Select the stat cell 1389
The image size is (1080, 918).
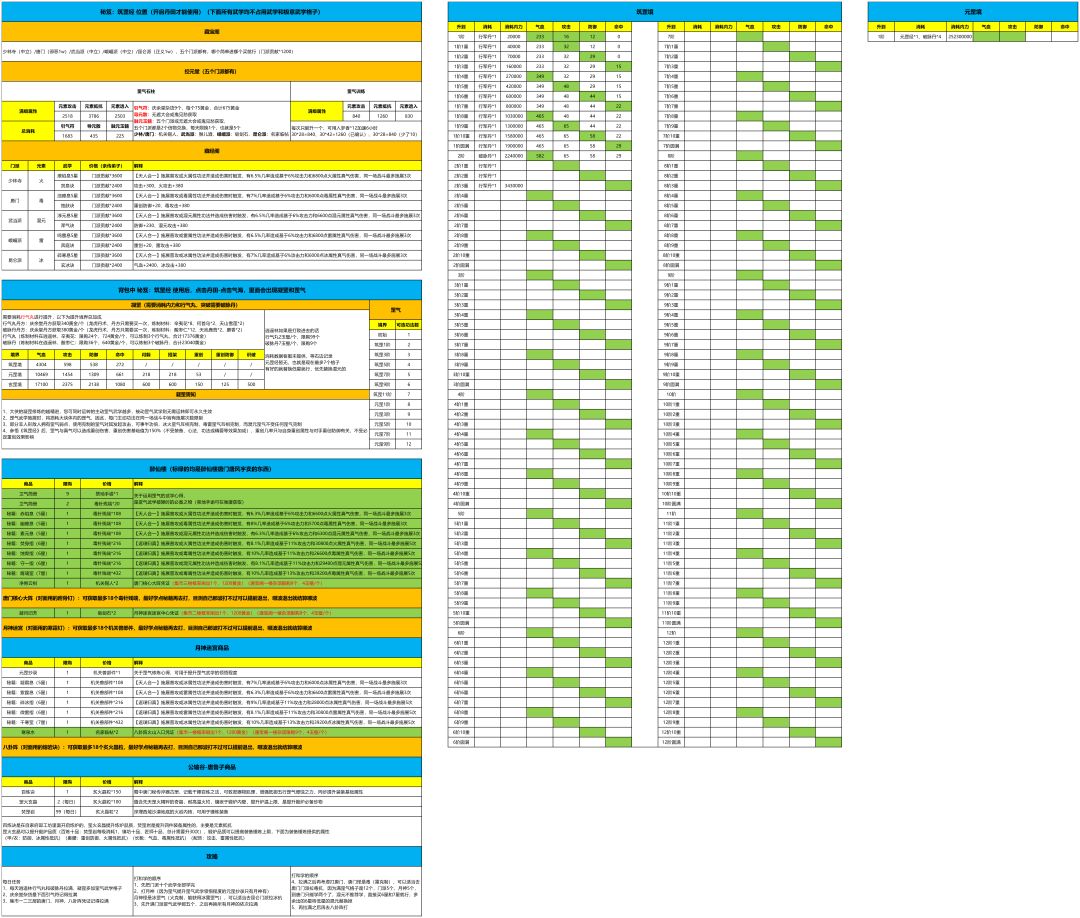pos(94,375)
